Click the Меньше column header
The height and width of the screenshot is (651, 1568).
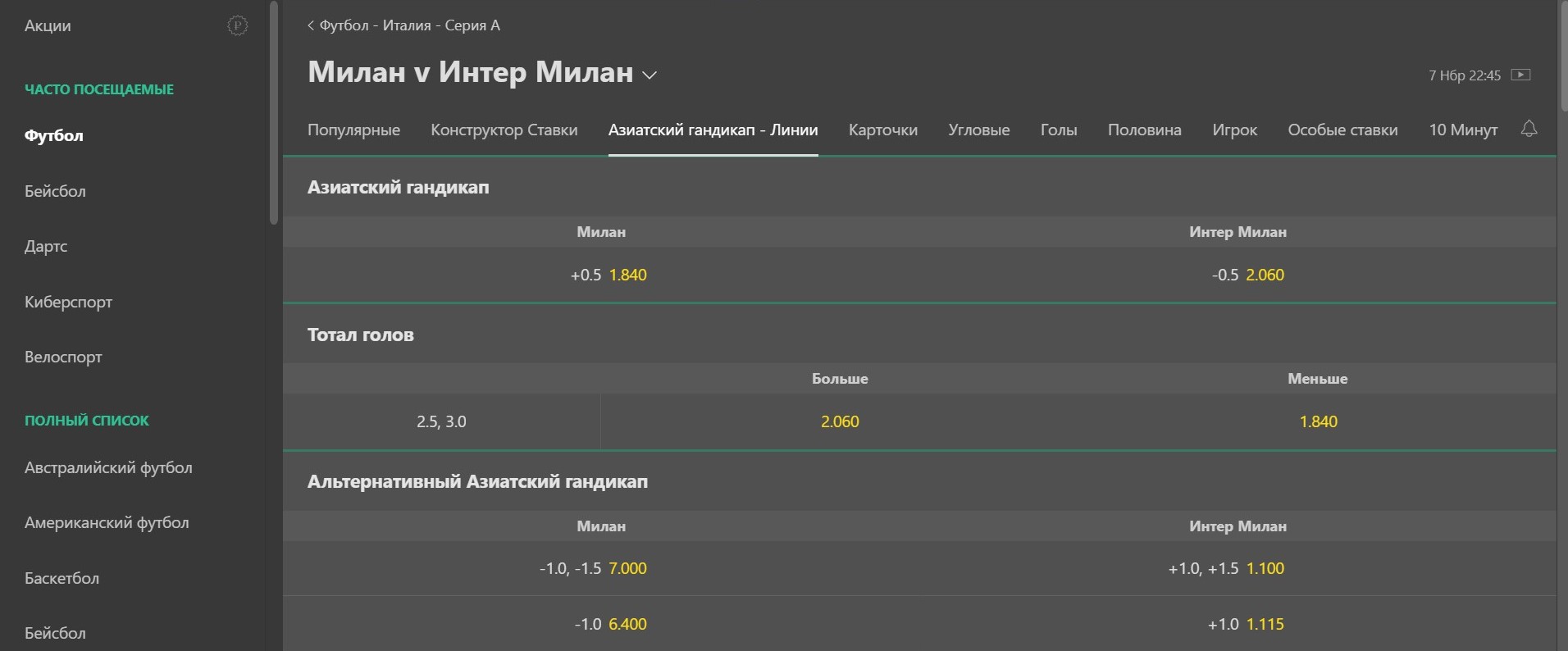1318,379
